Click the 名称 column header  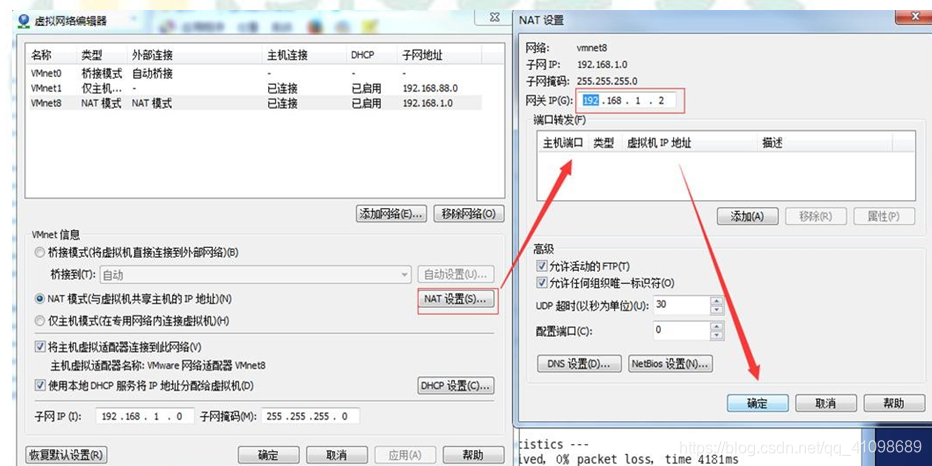click(52, 55)
